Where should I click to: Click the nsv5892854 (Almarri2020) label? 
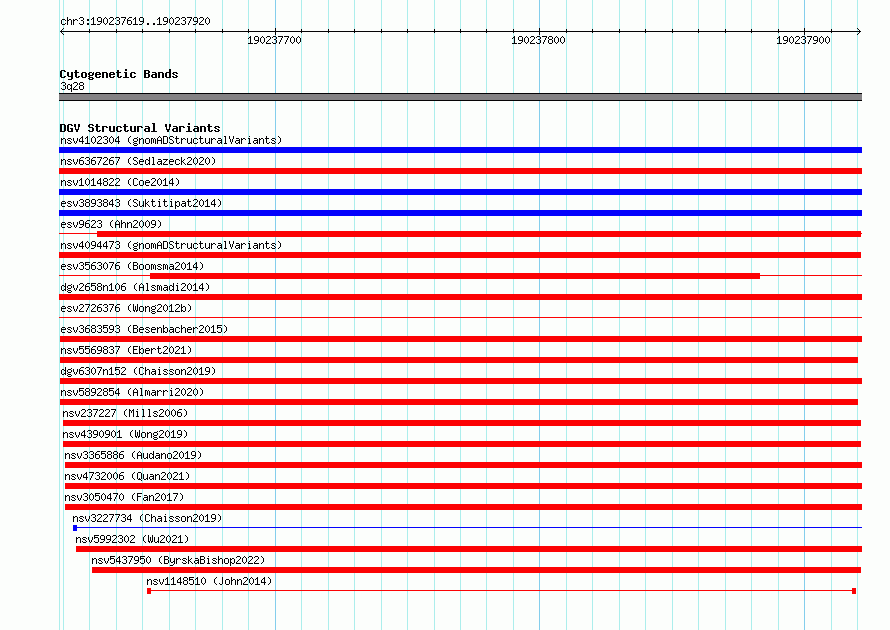pyautogui.click(x=132, y=392)
